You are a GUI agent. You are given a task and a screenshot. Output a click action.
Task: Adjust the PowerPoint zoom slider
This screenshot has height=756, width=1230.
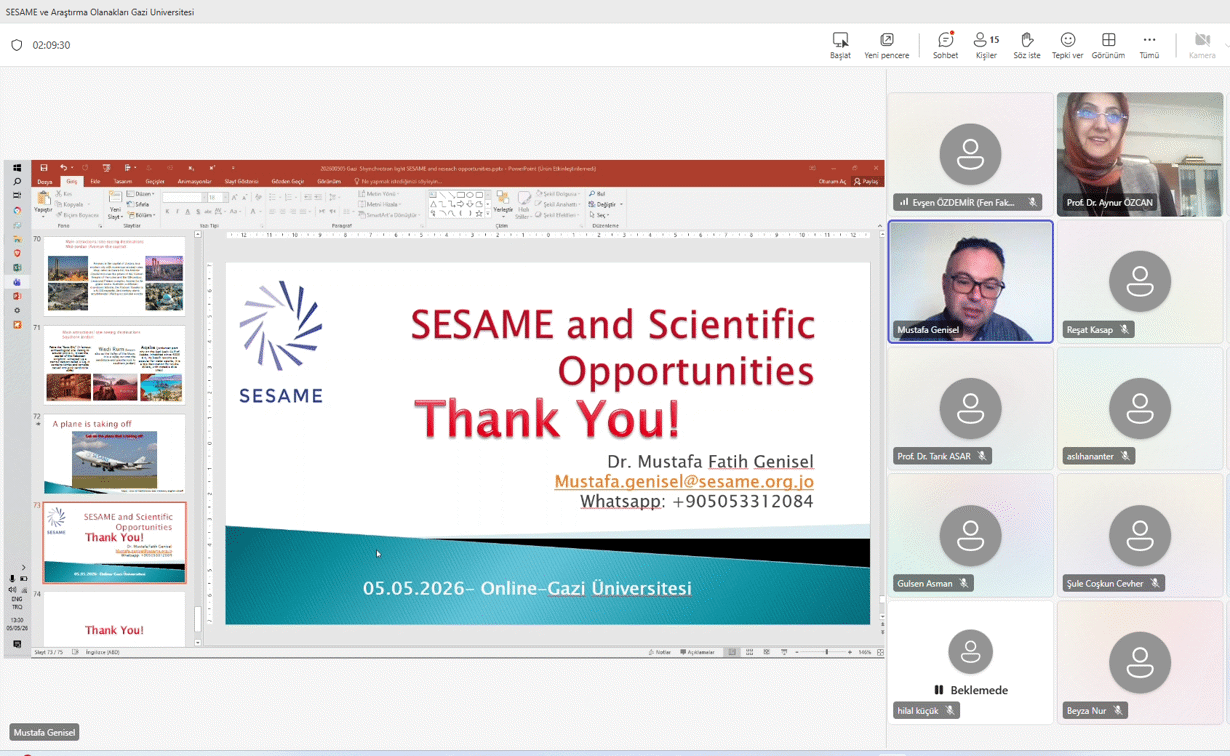pyautogui.click(x=826, y=652)
